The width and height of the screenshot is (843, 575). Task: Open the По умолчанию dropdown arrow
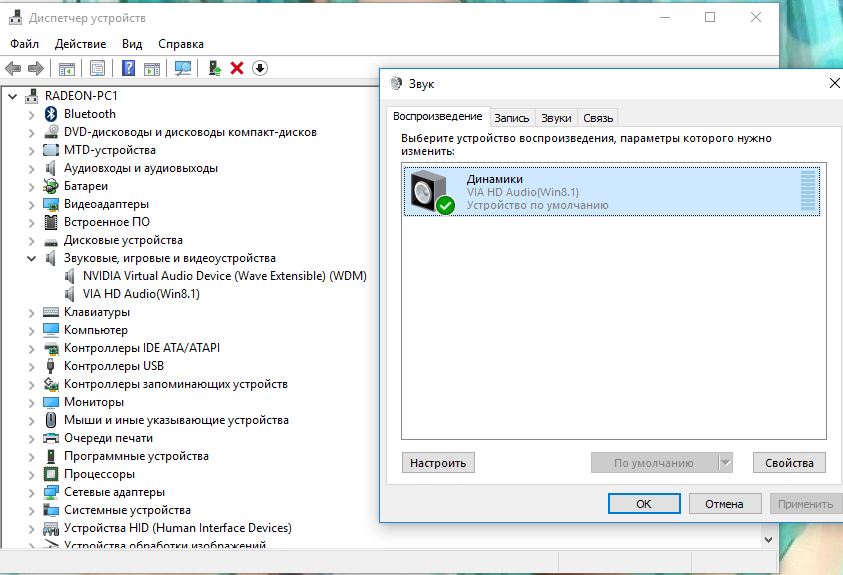coord(726,463)
